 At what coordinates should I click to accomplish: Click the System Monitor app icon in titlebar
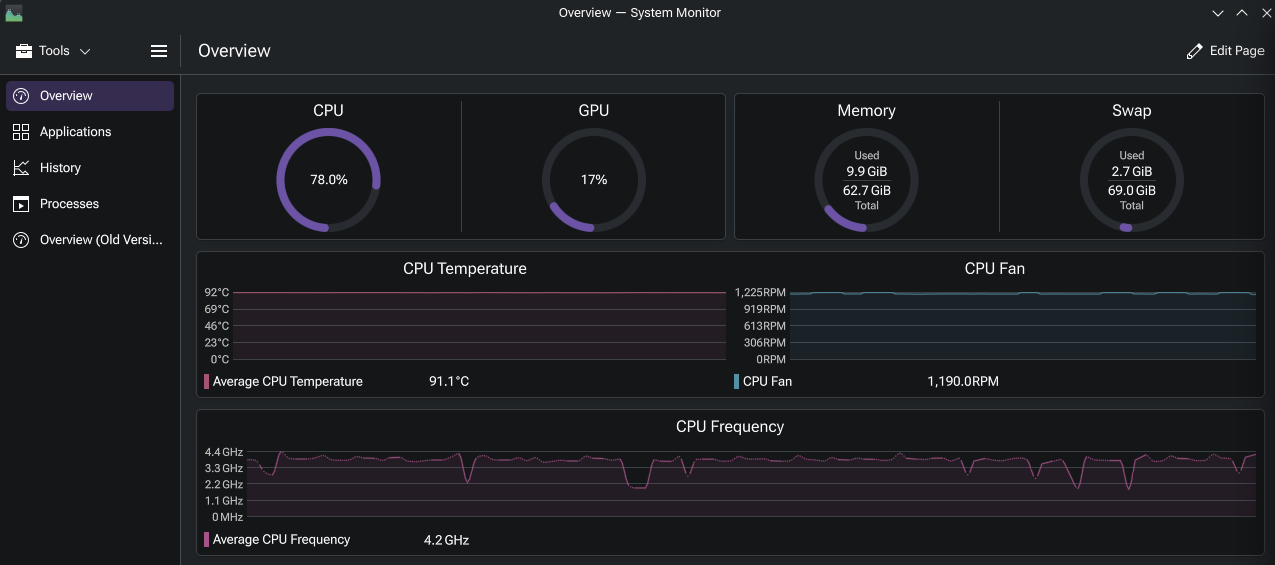coord(14,13)
